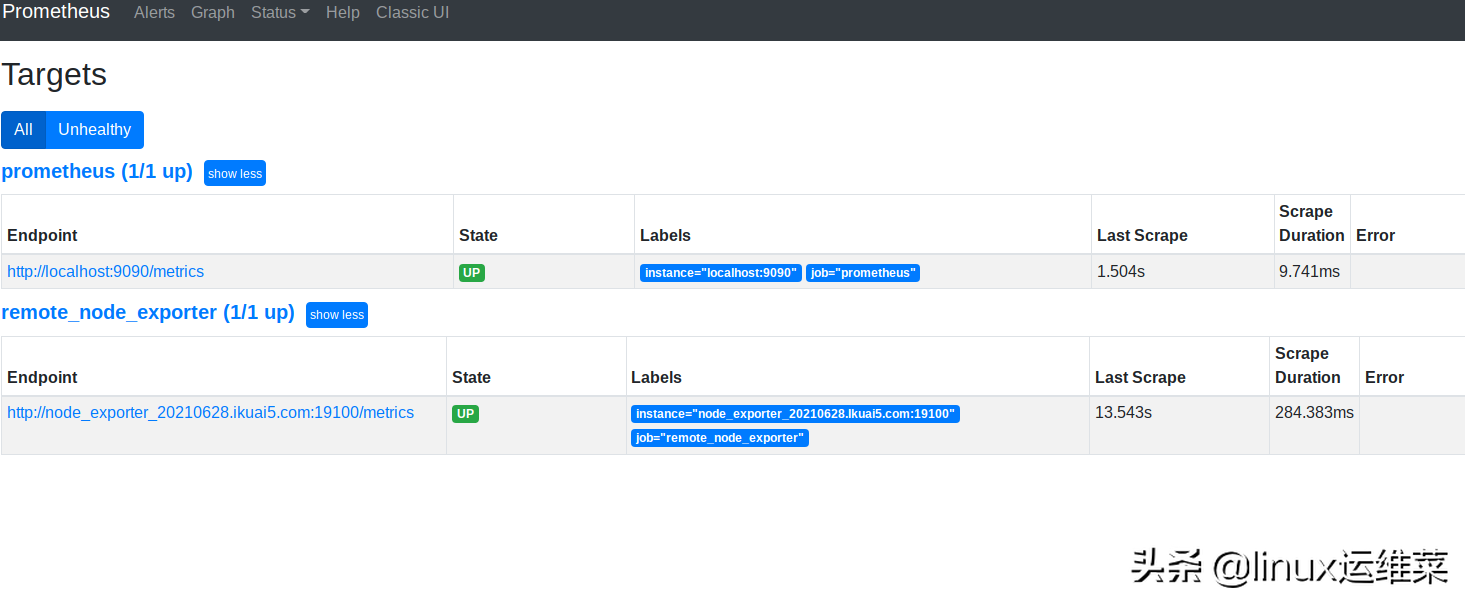The image size is (1465, 603).
Task: Collapse remote_node_exporter job with show less
Action: (337, 315)
